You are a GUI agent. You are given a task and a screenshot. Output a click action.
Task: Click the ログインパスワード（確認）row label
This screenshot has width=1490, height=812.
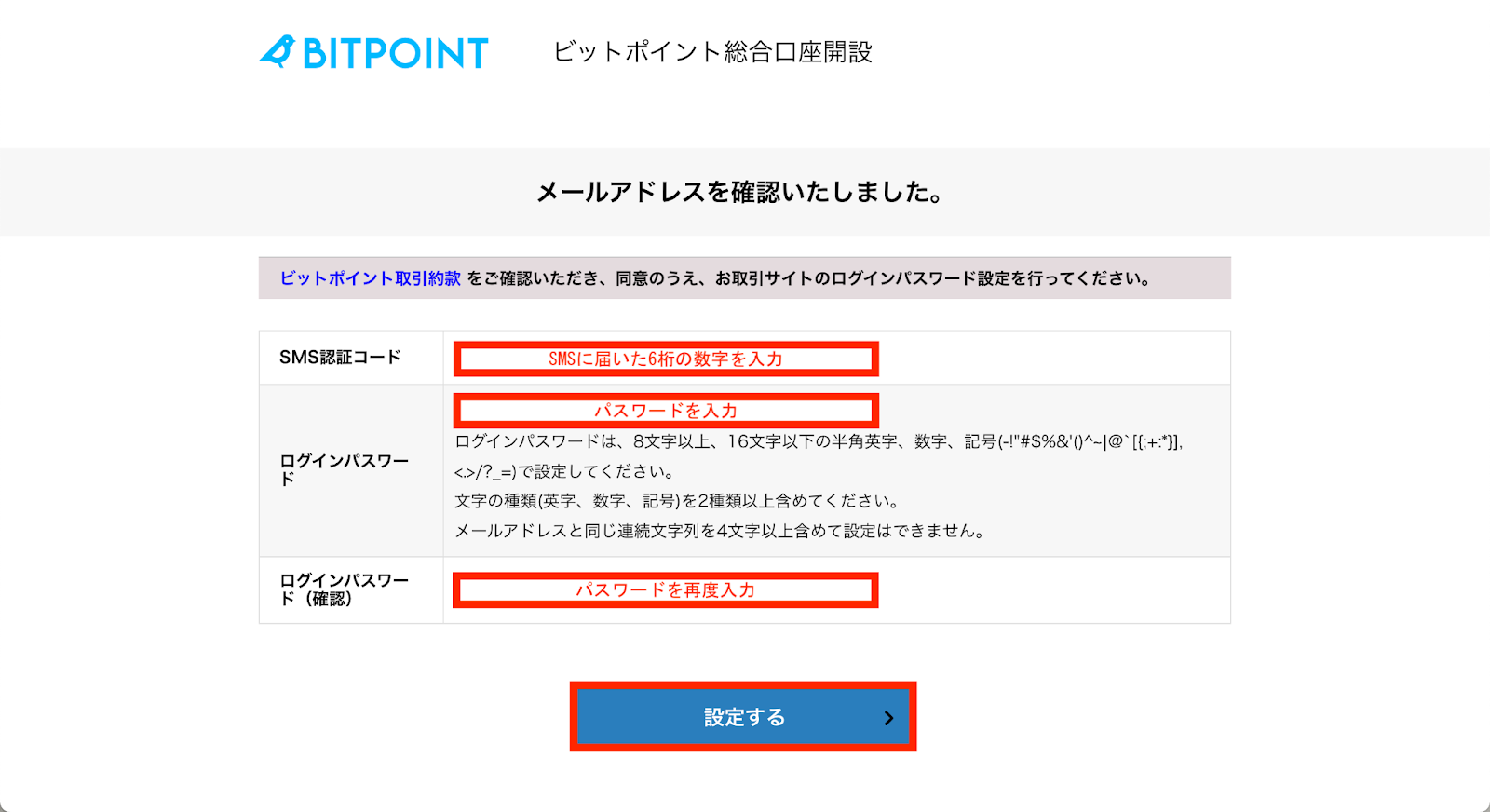coord(344,589)
